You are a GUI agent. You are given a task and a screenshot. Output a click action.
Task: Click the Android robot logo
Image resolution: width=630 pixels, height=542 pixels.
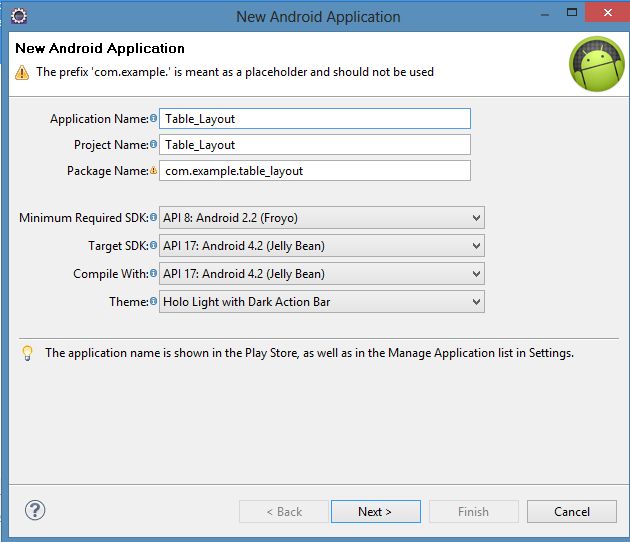596,63
